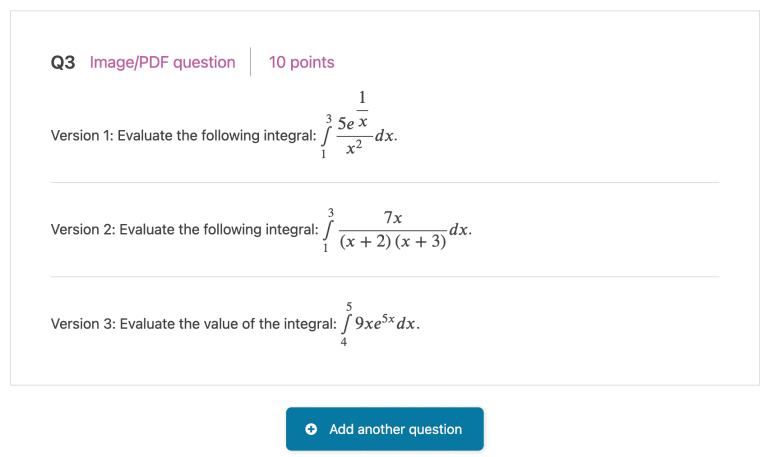768x457 pixels.
Task: Click the integral sign in Version 3
Action: [346, 324]
